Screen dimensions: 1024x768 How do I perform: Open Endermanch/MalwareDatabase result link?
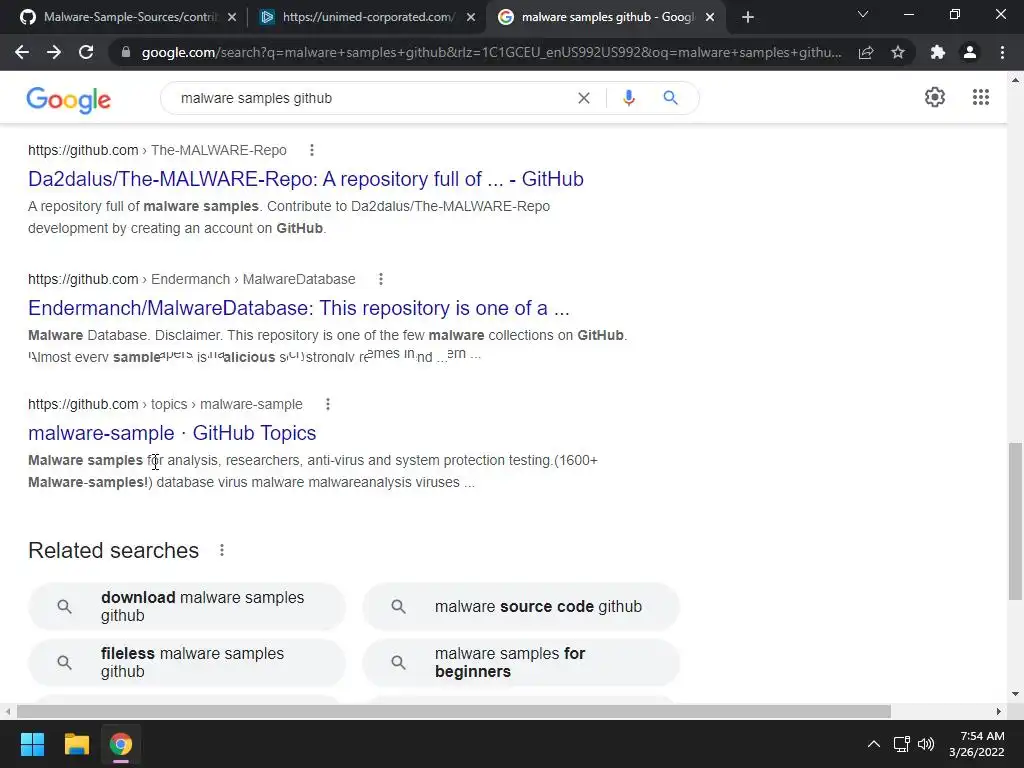(298, 308)
